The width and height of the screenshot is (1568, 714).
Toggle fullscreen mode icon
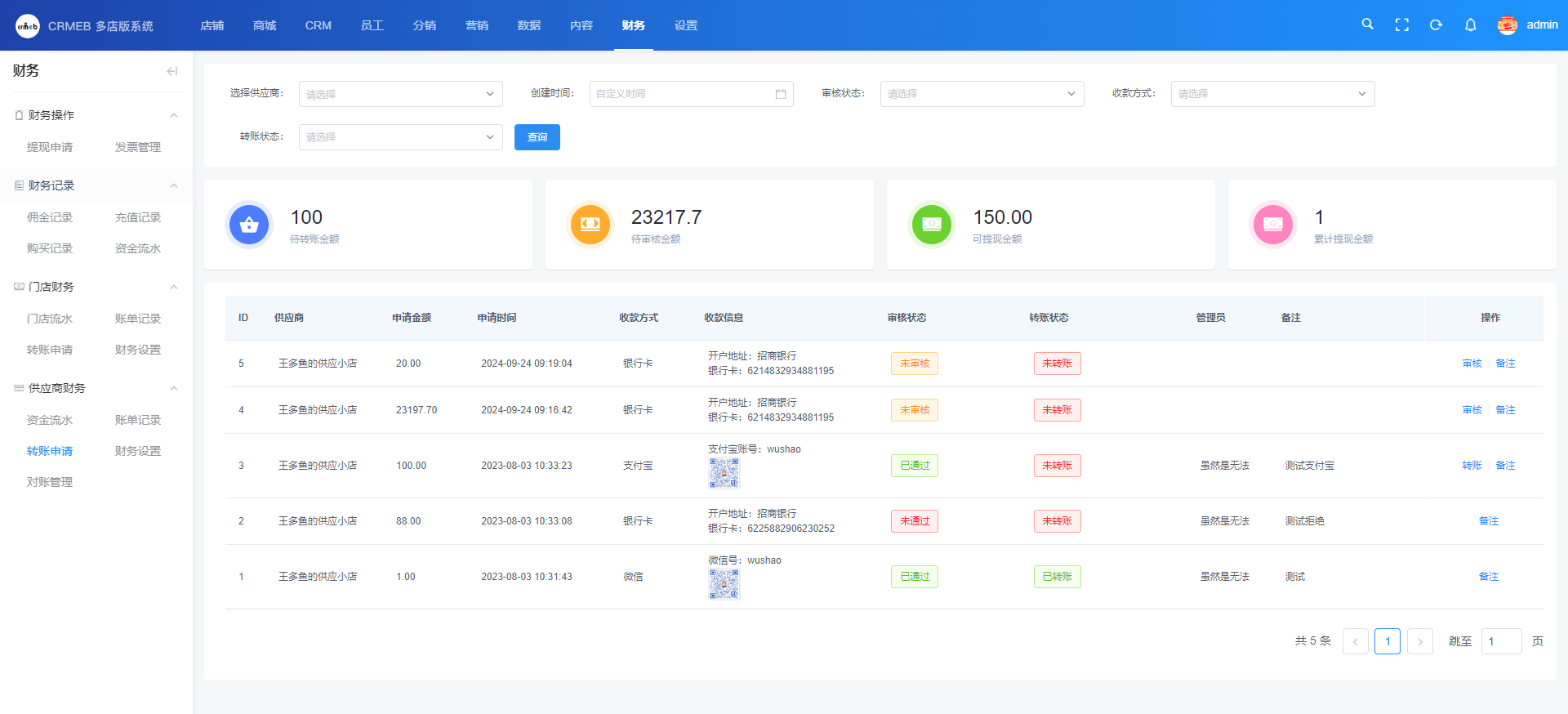click(1401, 25)
